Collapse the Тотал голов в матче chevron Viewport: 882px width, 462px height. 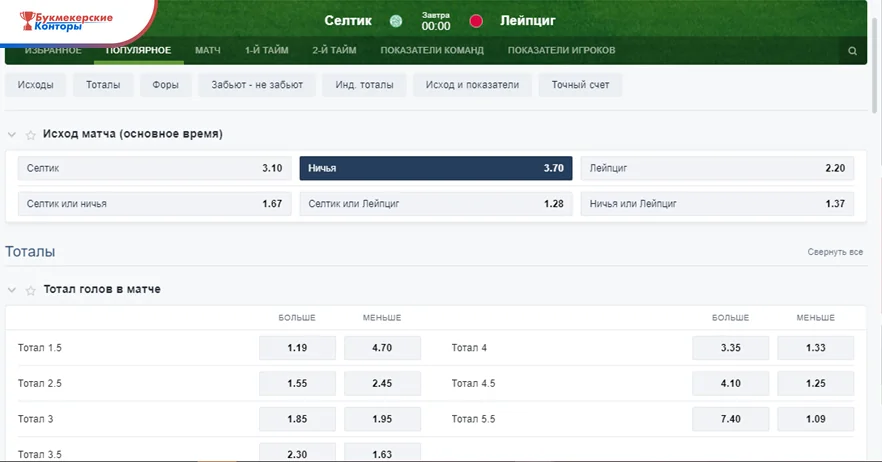point(11,290)
